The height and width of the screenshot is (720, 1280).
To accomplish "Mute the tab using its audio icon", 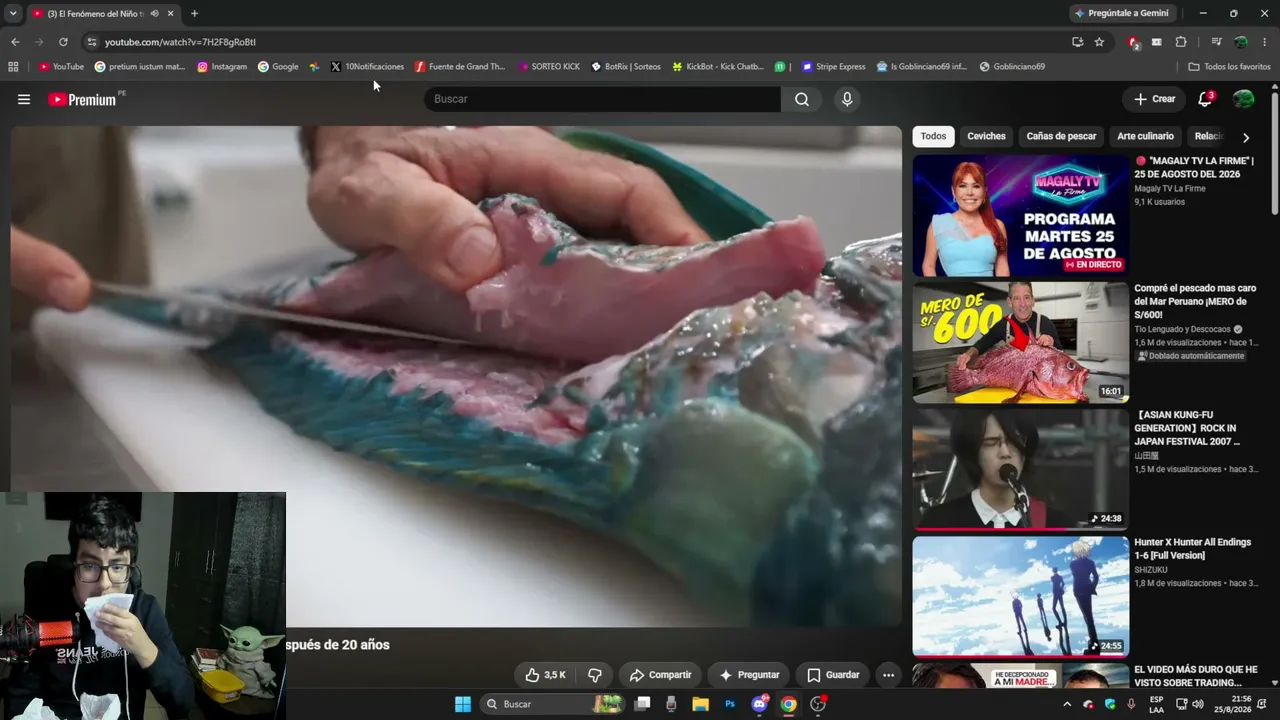I will (154, 13).
